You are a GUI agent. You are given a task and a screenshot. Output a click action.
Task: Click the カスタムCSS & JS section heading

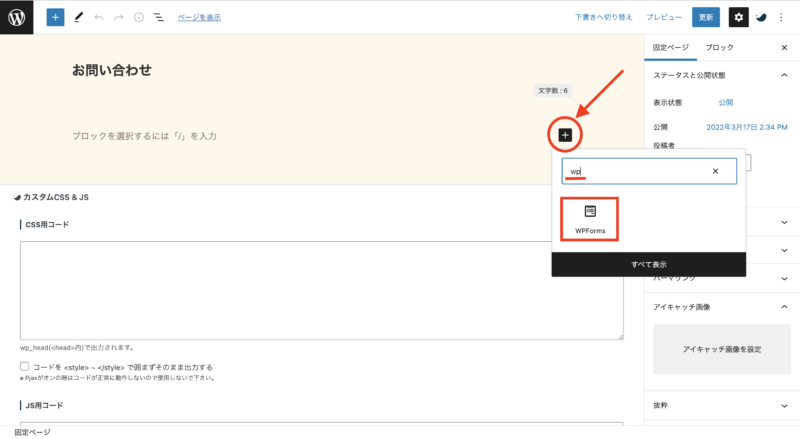click(51, 197)
